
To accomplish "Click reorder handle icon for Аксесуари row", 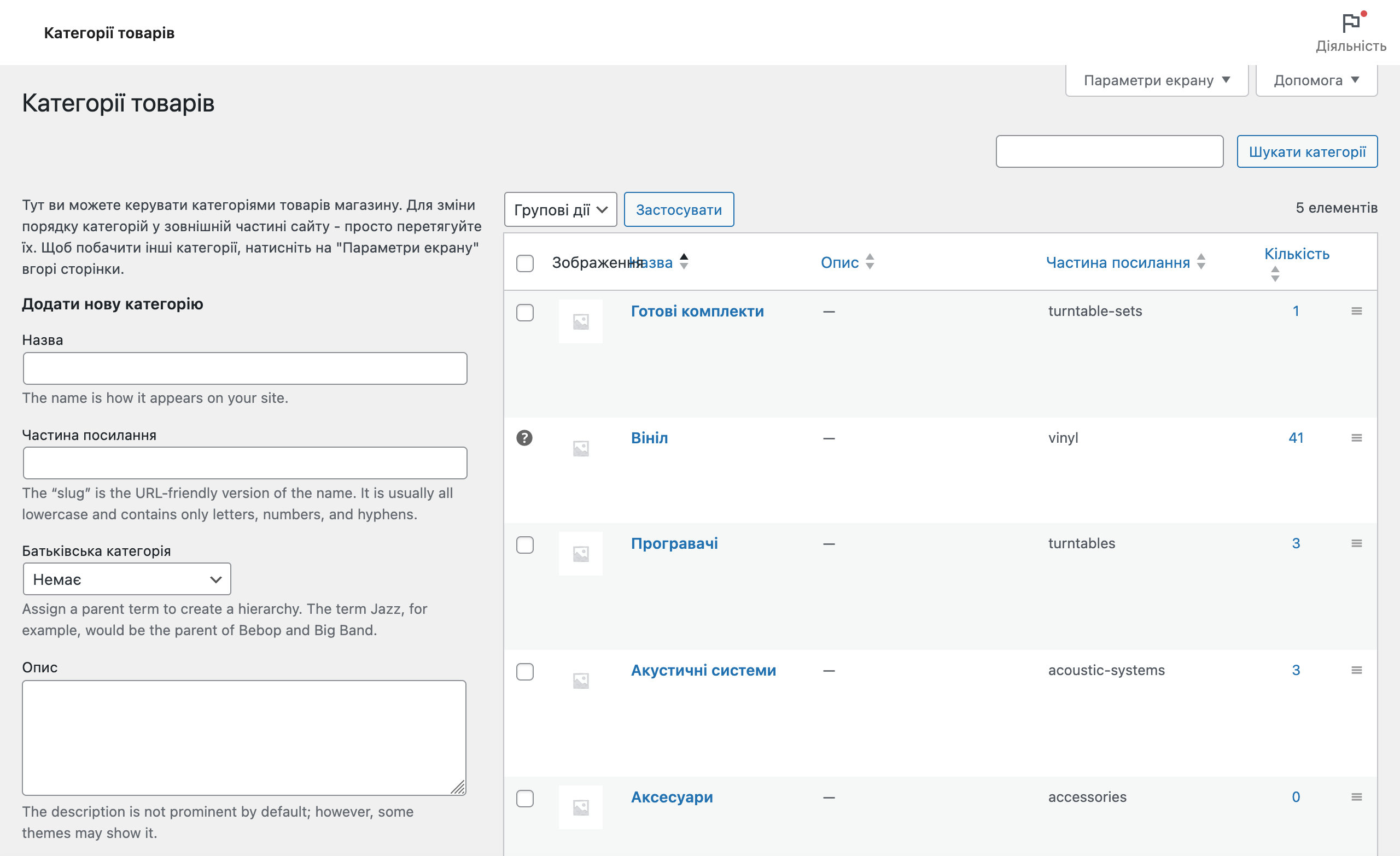I will pyautogui.click(x=1357, y=798).
